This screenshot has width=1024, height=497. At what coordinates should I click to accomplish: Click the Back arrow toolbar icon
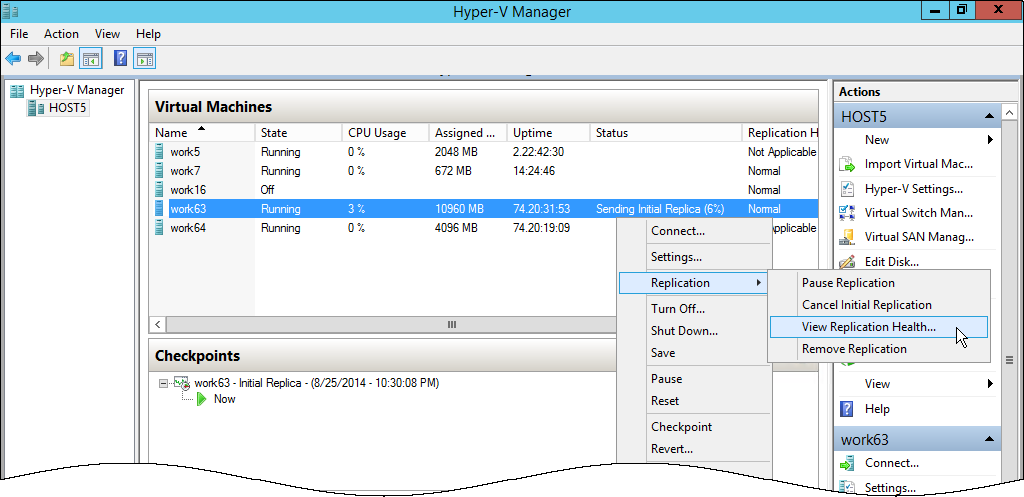coord(14,59)
